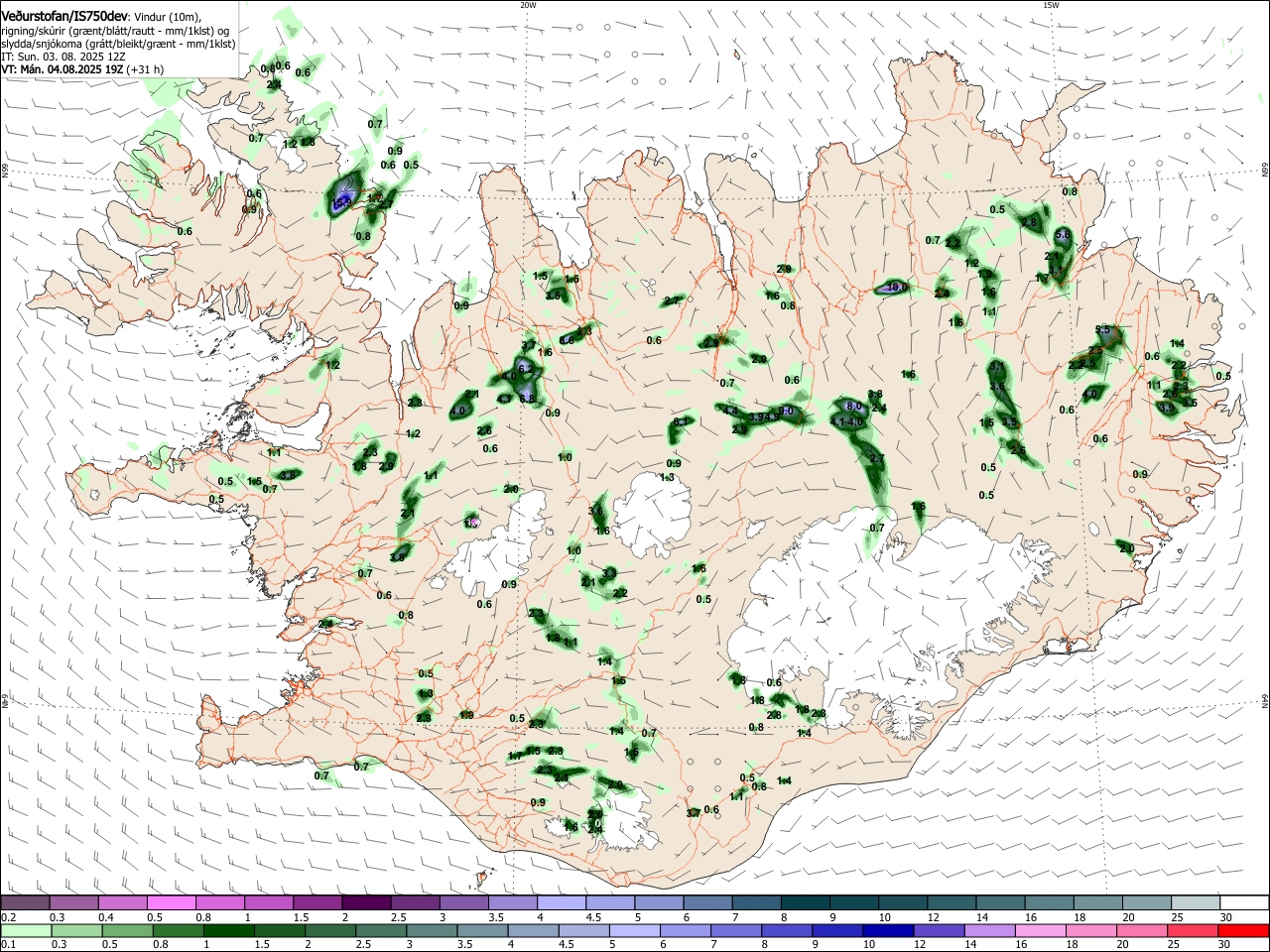Select the snow legend swatch between 8 and 9

coord(805,902)
